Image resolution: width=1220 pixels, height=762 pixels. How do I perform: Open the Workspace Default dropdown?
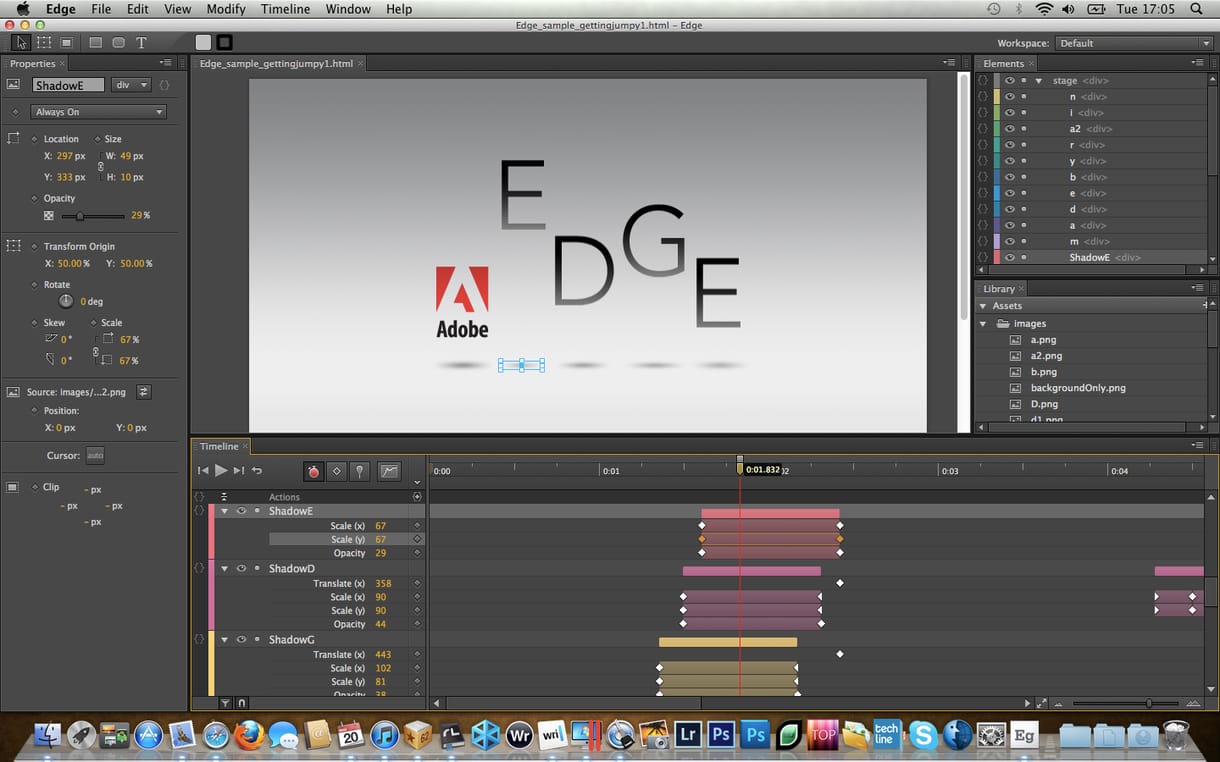click(1134, 43)
